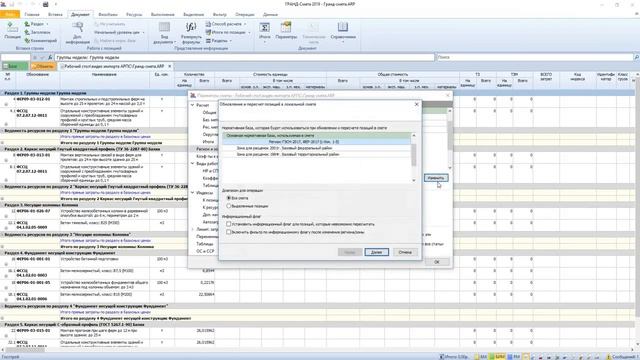Collapse the Расчет tree node

click(193, 105)
